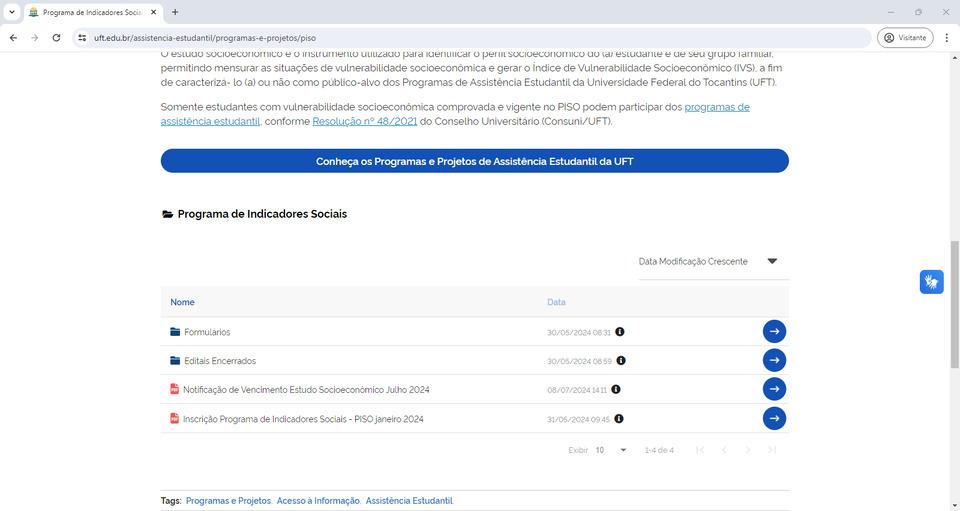Click PDF icon of Inscrição Programa de Indicadores
The width and height of the screenshot is (960, 511).
(x=174, y=419)
